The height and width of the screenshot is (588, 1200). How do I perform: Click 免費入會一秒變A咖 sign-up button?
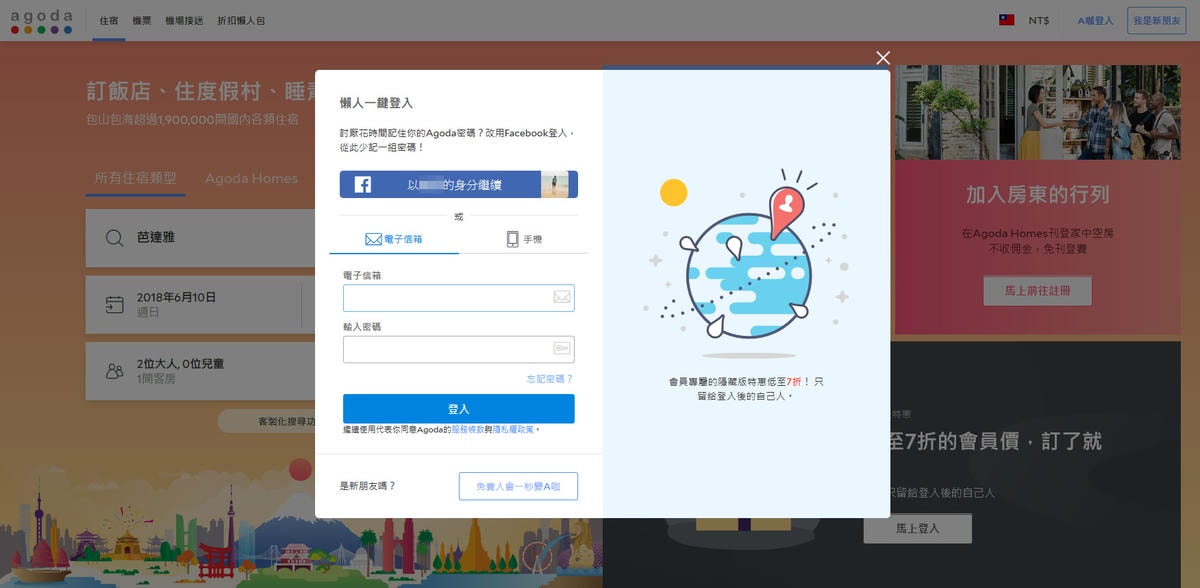click(518, 486)
